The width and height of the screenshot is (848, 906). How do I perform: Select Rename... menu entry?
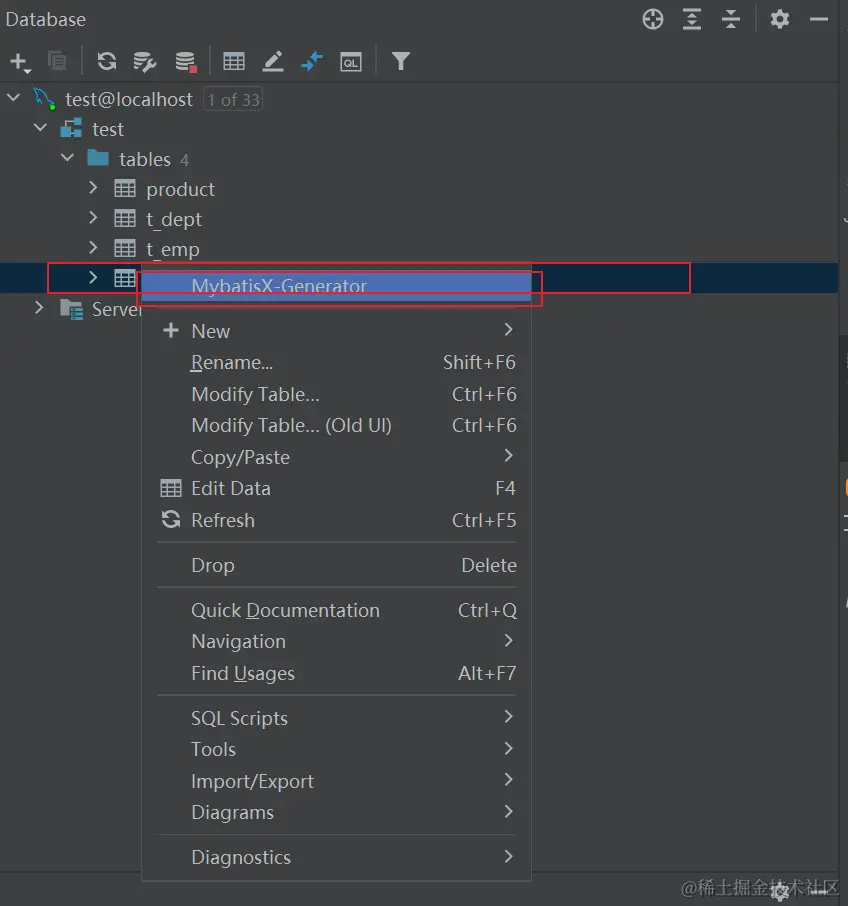(336, 362)
